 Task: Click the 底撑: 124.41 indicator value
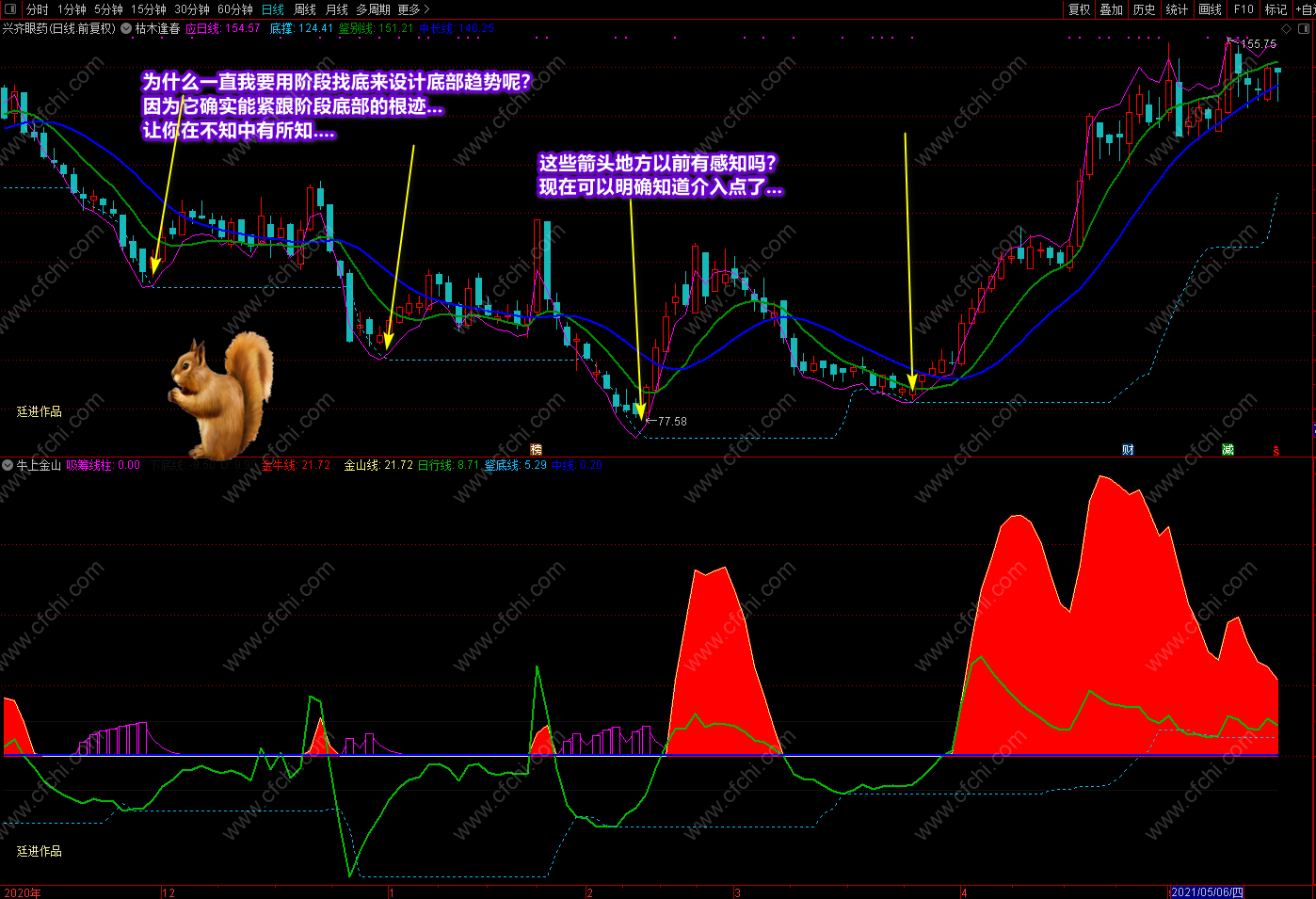point(301,28)
